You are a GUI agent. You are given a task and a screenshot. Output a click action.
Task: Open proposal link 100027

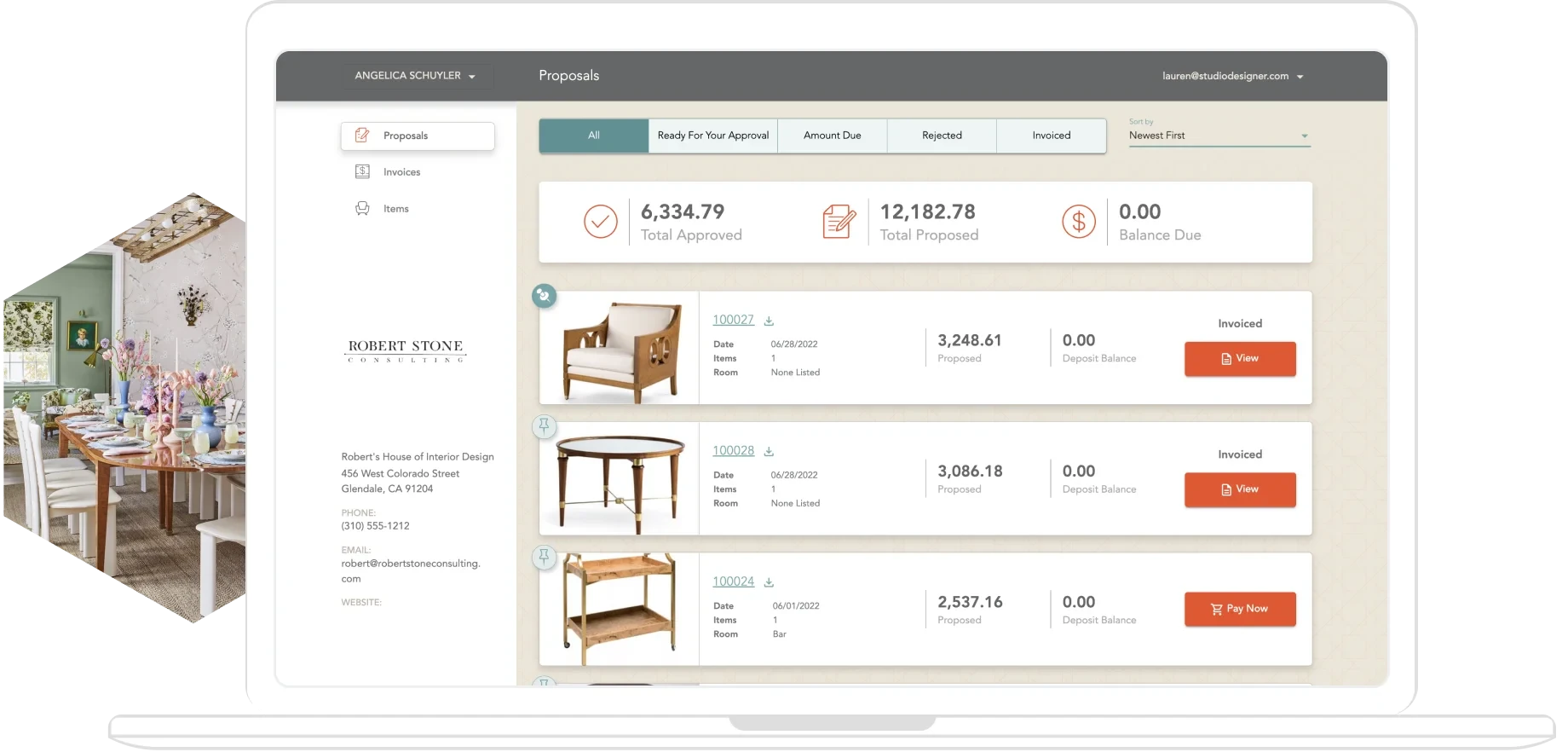[734, 320]
